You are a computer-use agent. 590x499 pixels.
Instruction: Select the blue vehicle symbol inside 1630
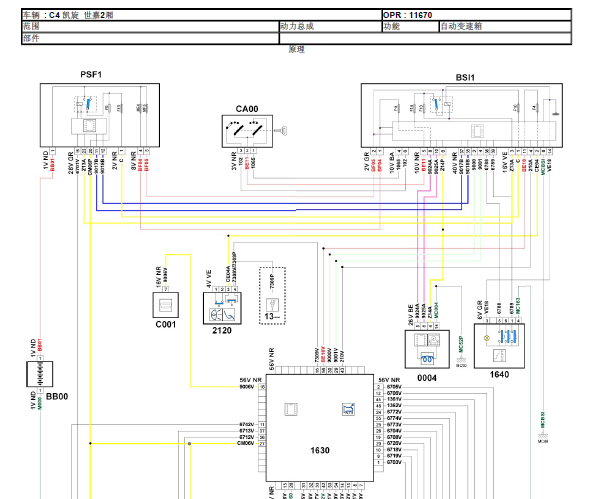[348, 409]
